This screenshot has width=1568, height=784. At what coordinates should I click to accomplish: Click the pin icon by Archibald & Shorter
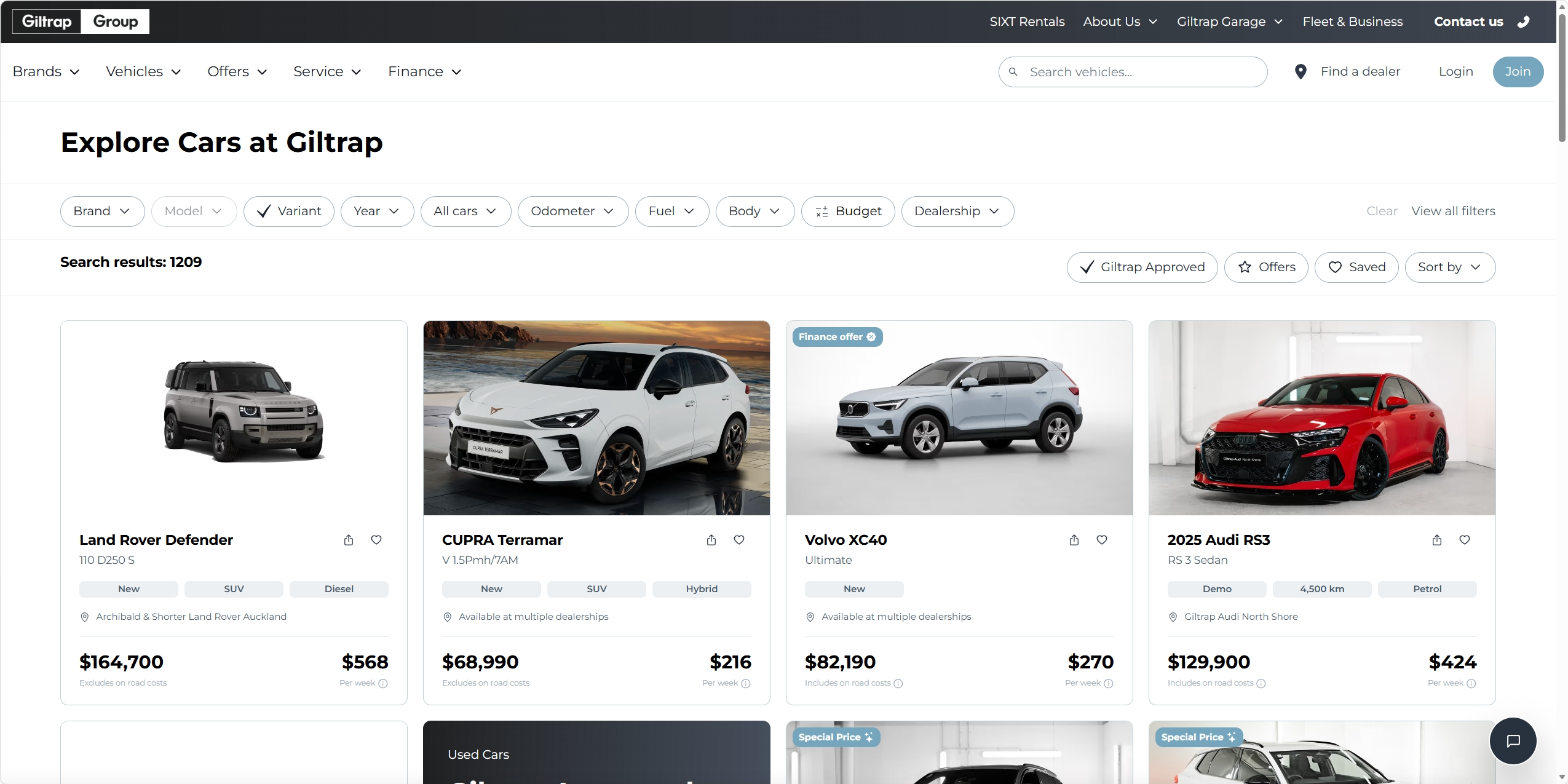pyautogui.click(x=85, y=617)
